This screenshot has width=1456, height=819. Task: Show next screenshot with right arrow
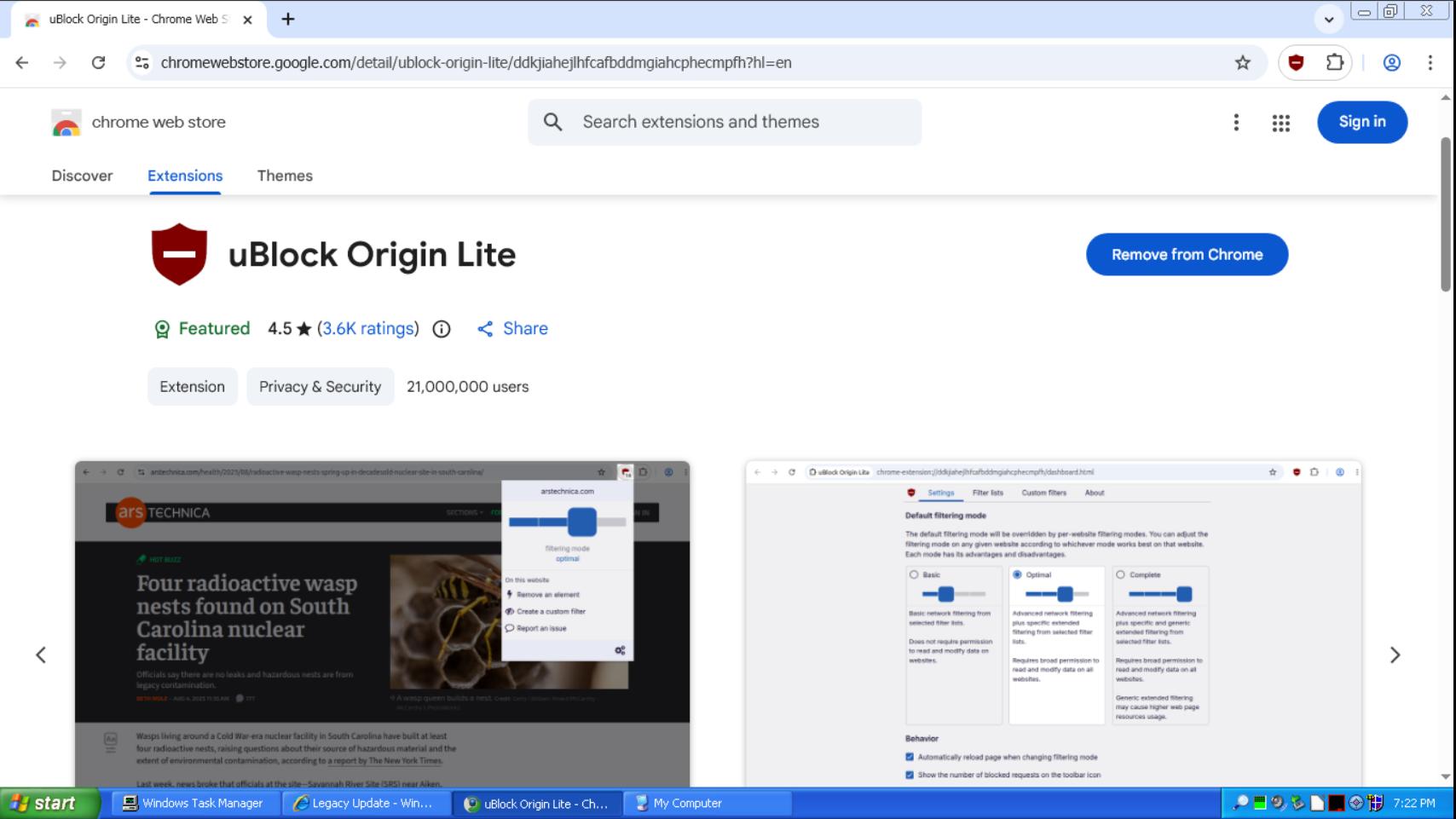point(1395,655)
